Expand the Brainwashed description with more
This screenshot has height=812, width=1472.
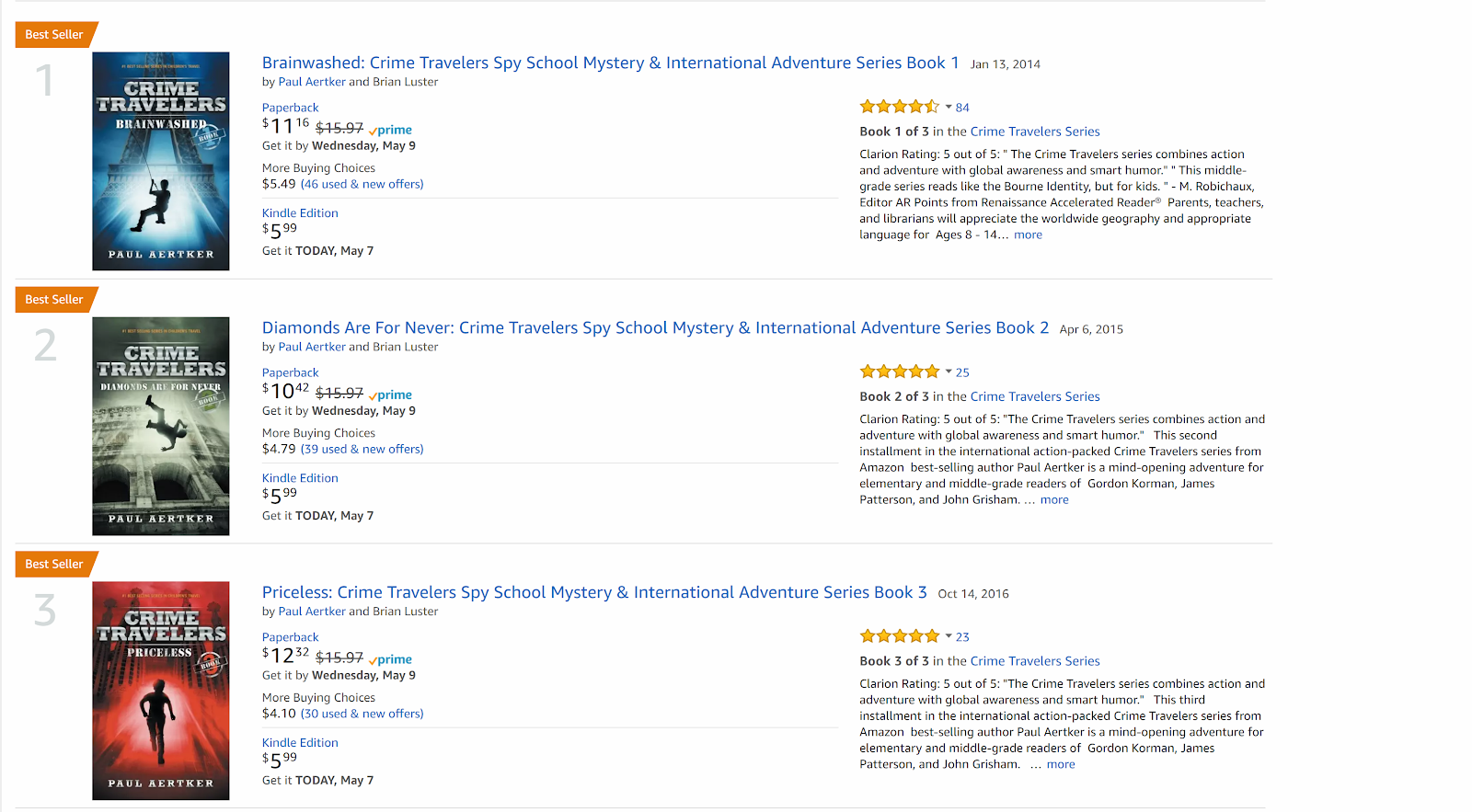(x=1028, y=234)
